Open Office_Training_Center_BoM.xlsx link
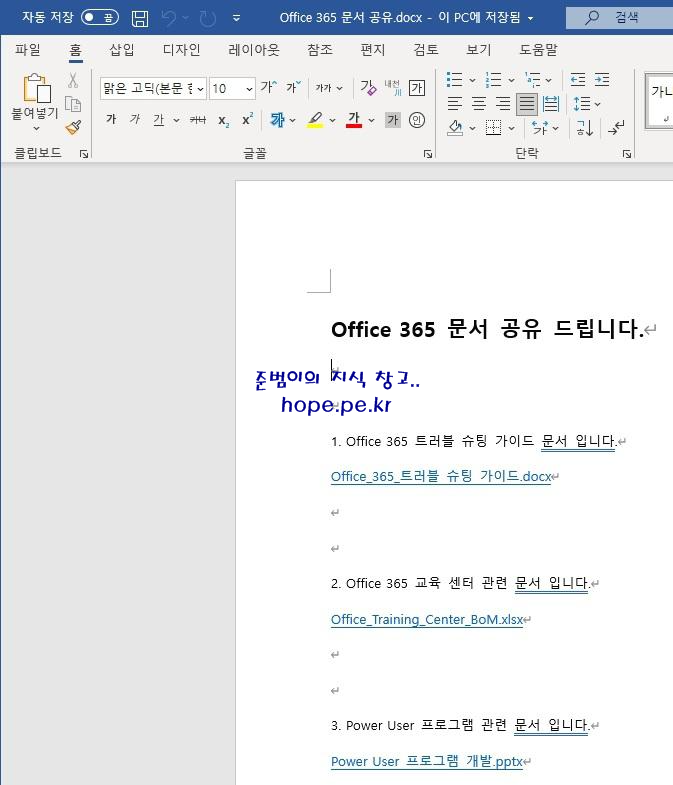 [x=427, y=619]
